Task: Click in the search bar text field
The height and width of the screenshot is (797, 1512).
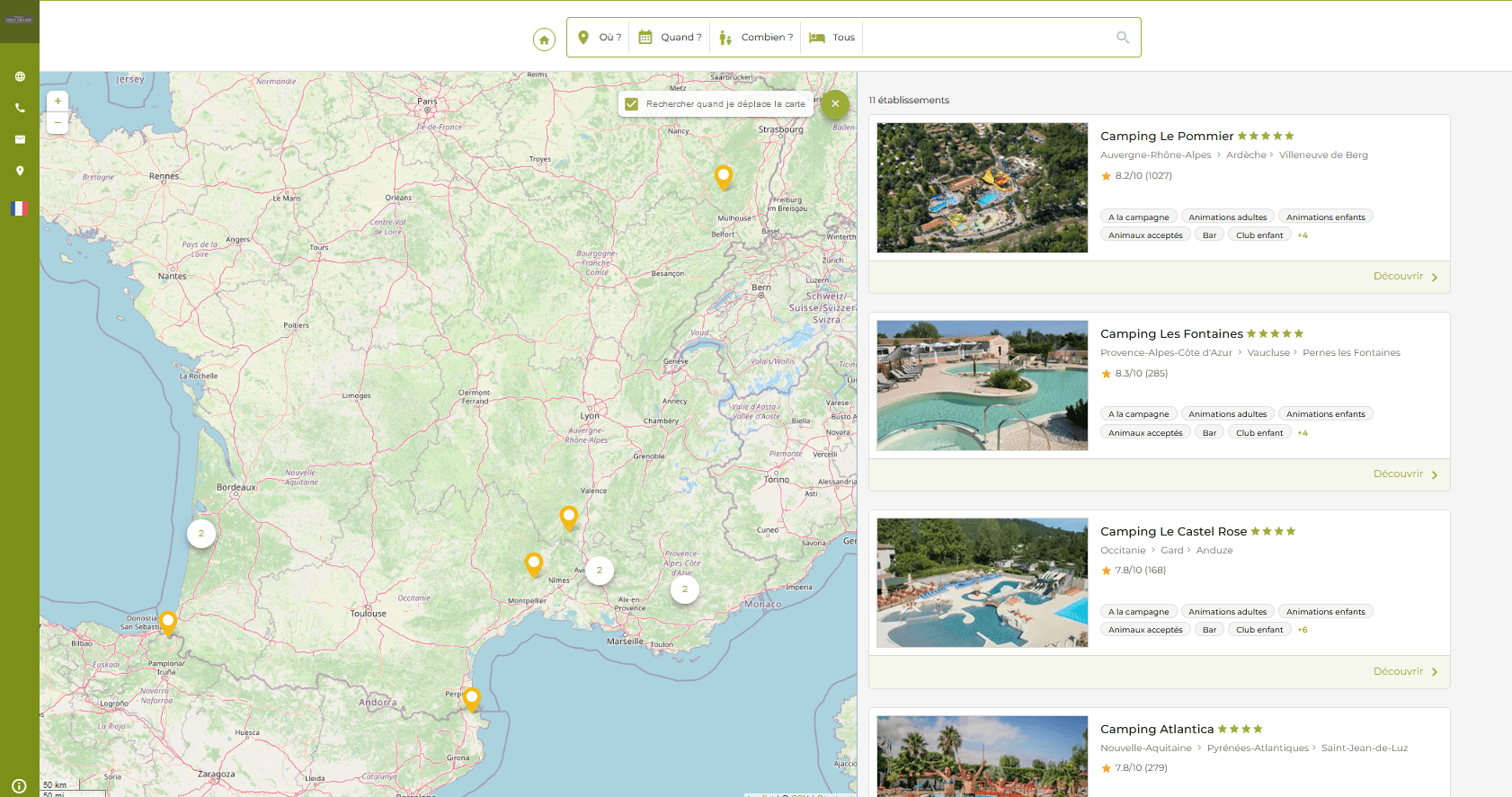Action: point(987,38)
